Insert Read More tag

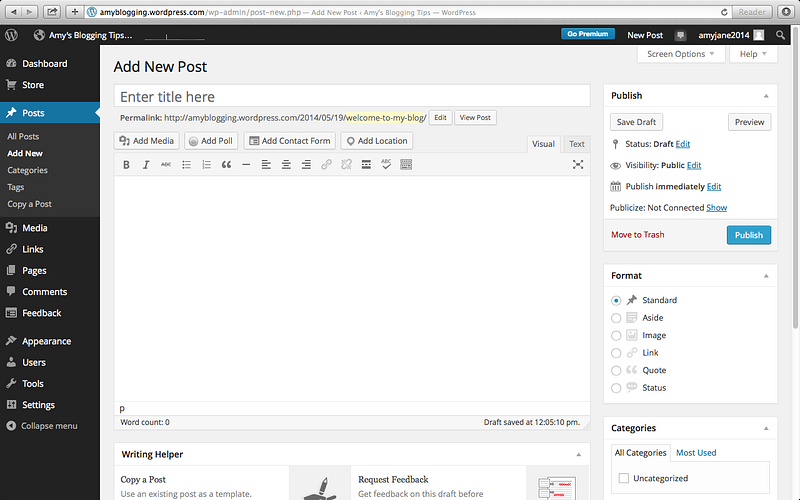point(366,164)
